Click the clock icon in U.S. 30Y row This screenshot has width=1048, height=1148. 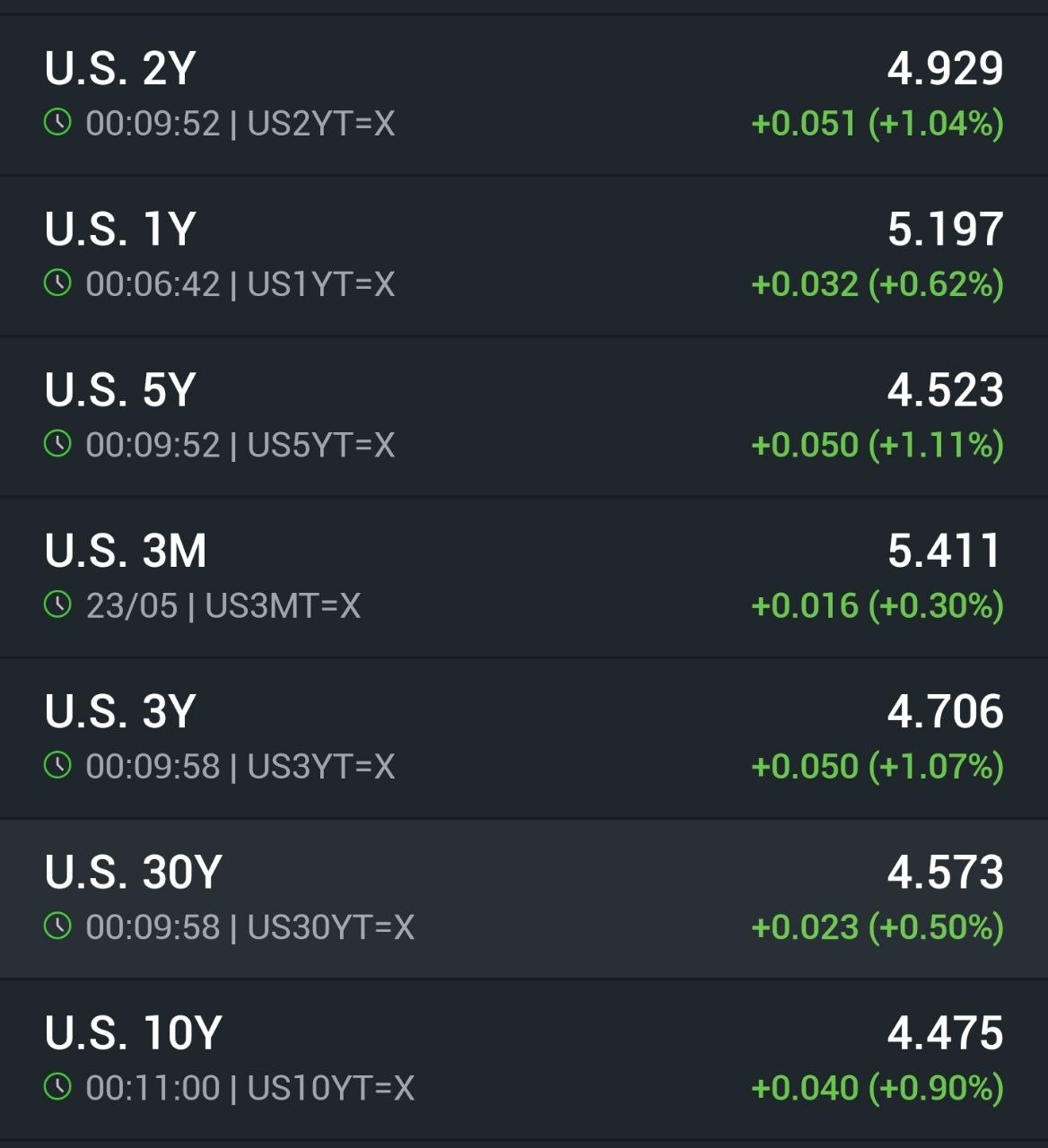pyautogui.click(x=57, y=926)
